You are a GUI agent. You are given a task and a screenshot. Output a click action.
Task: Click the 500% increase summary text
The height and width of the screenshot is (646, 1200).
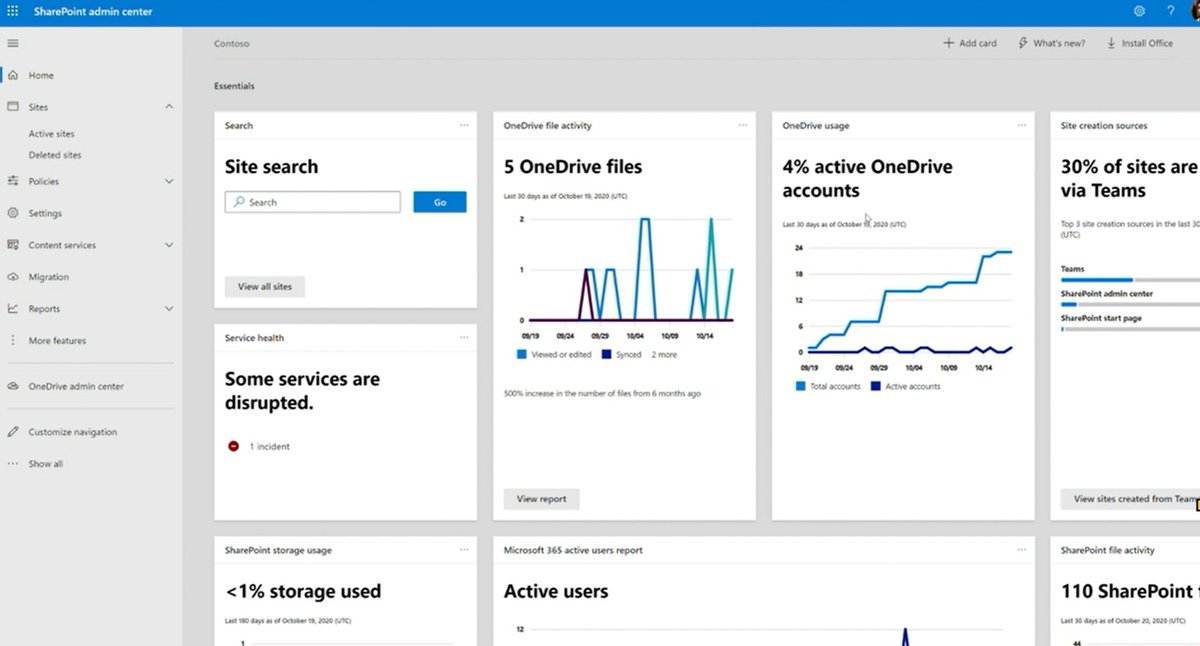click(602, 394)
